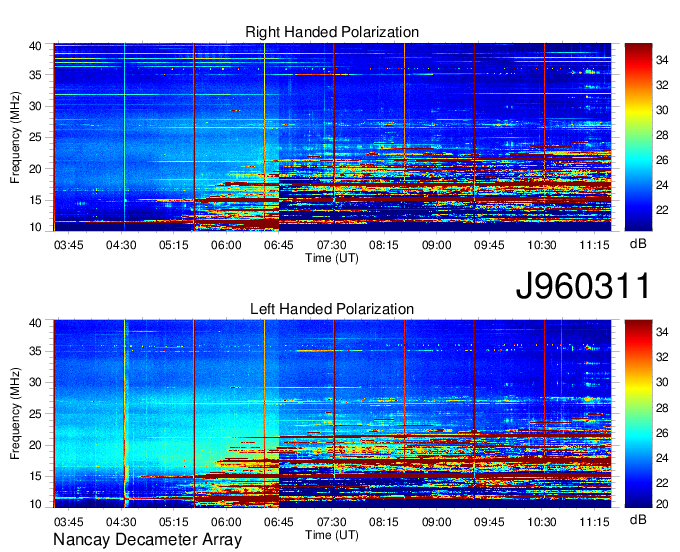This screenshot has width=680, height=552.
Task: Click the 34 label on bottom color bar
Action: 662,332
